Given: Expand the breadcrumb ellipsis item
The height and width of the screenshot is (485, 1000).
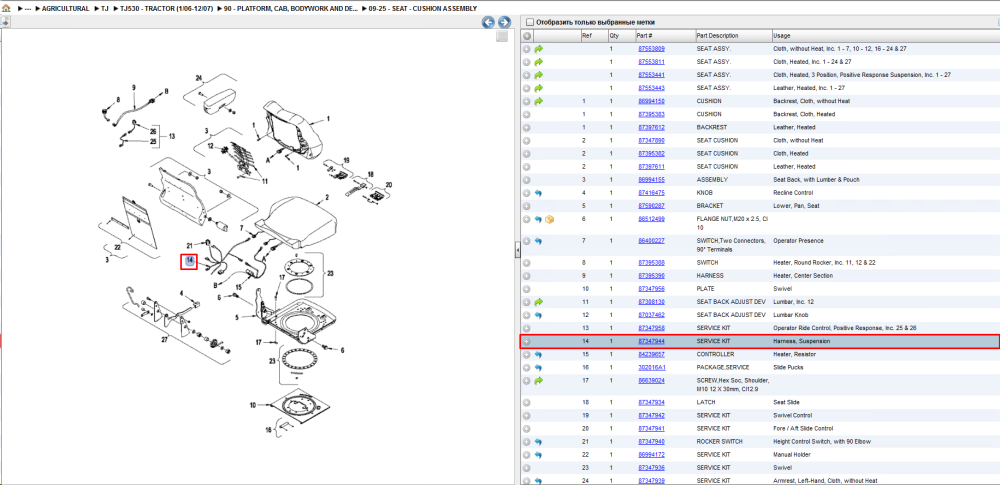Looking at the screenshot, I should [x=28, y=9].
